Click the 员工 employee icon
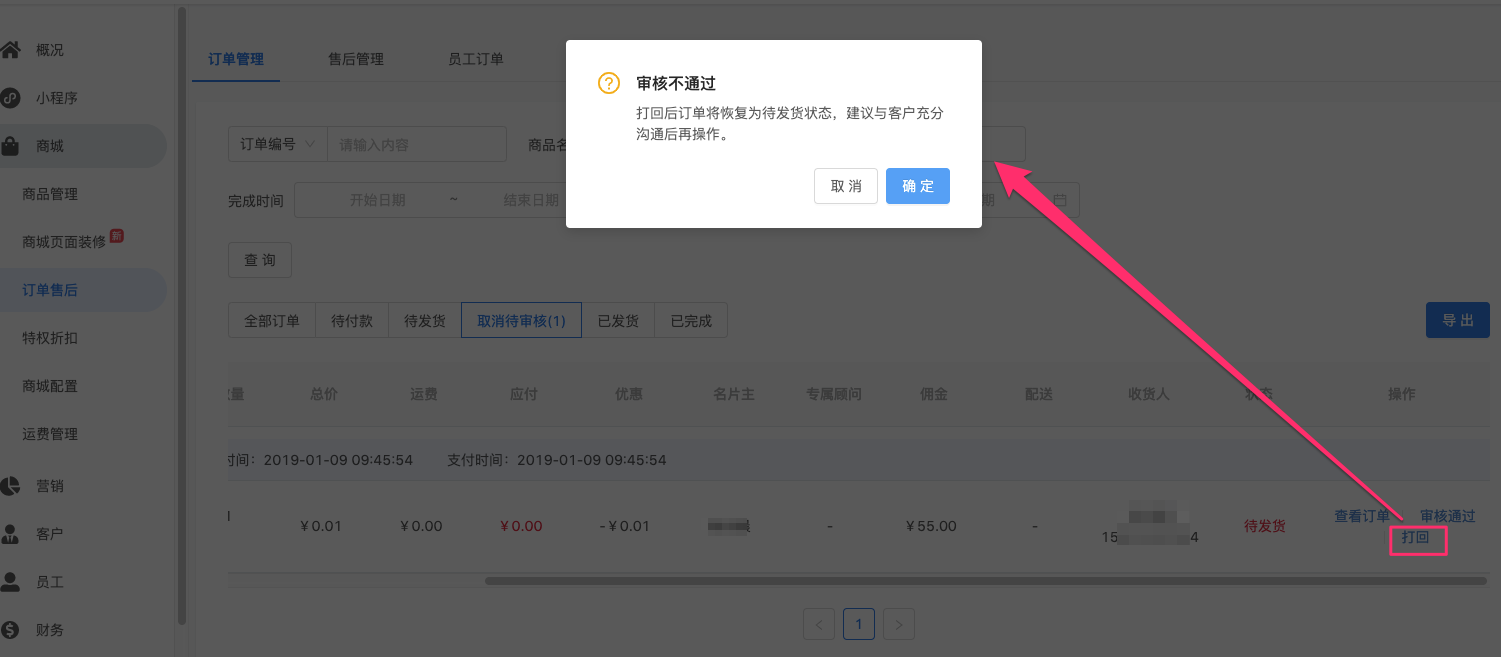This screenshot has height=657, width=1501. [x=10, y=581]
